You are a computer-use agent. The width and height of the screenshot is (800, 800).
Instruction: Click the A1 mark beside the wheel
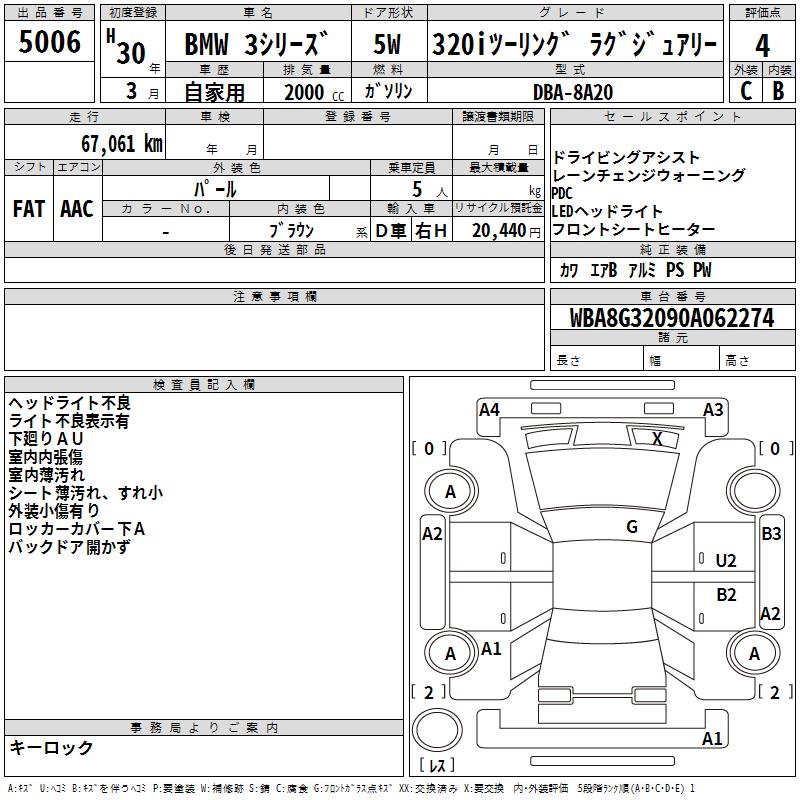point(491,649)
